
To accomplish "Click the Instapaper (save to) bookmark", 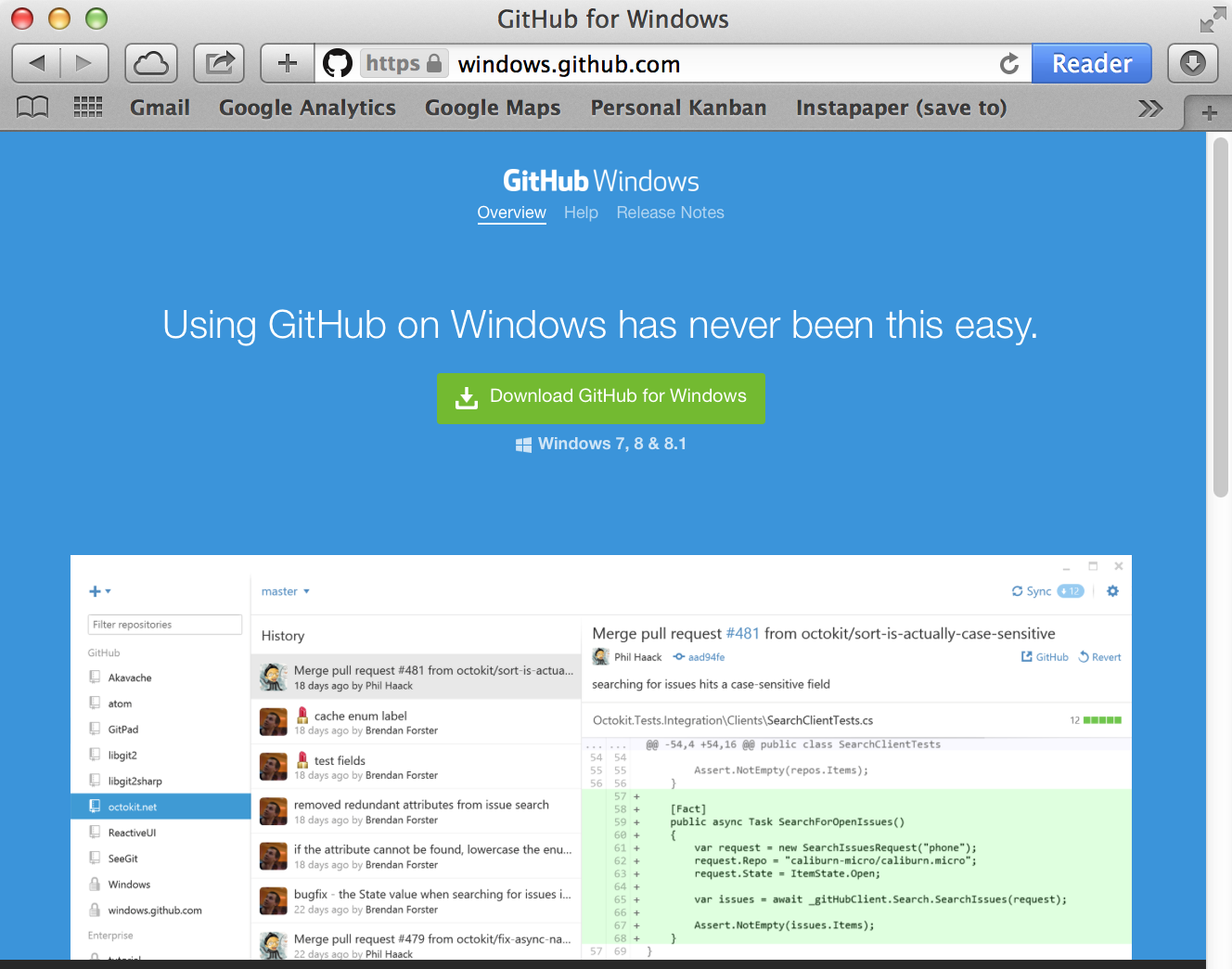I will (901, 108).
